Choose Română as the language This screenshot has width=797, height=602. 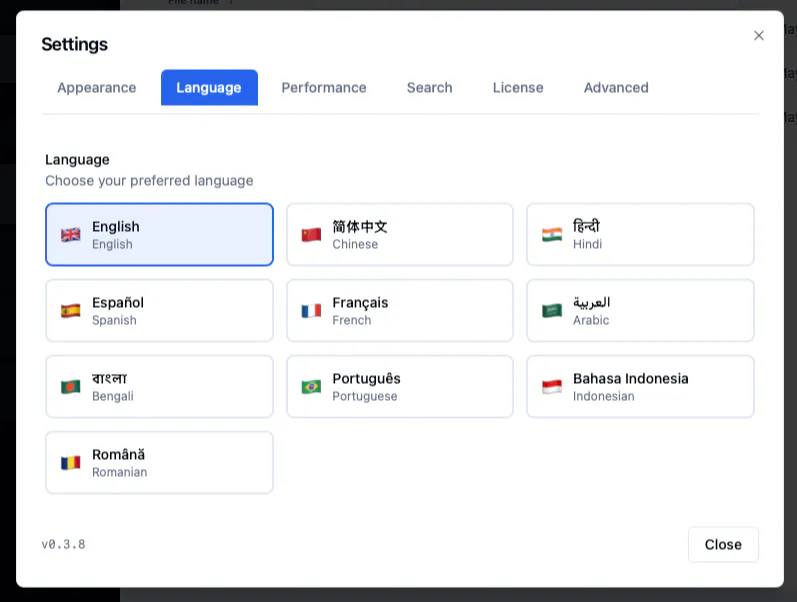click(x=160, y=463)
